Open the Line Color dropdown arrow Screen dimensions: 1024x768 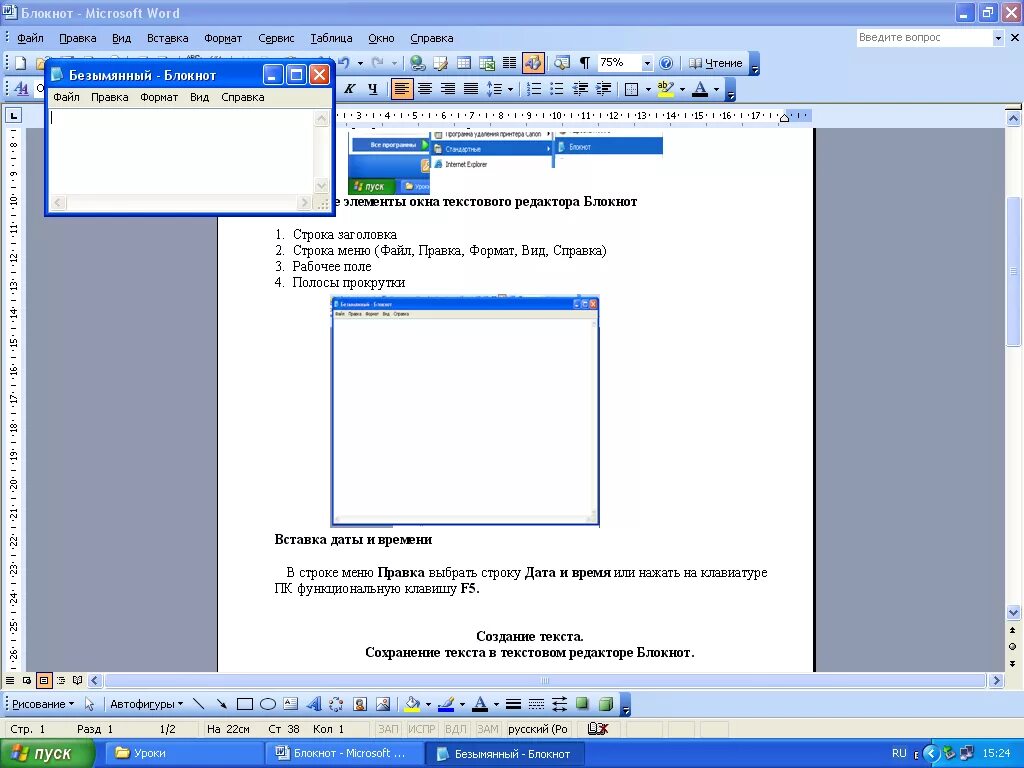tap(462, 704)
